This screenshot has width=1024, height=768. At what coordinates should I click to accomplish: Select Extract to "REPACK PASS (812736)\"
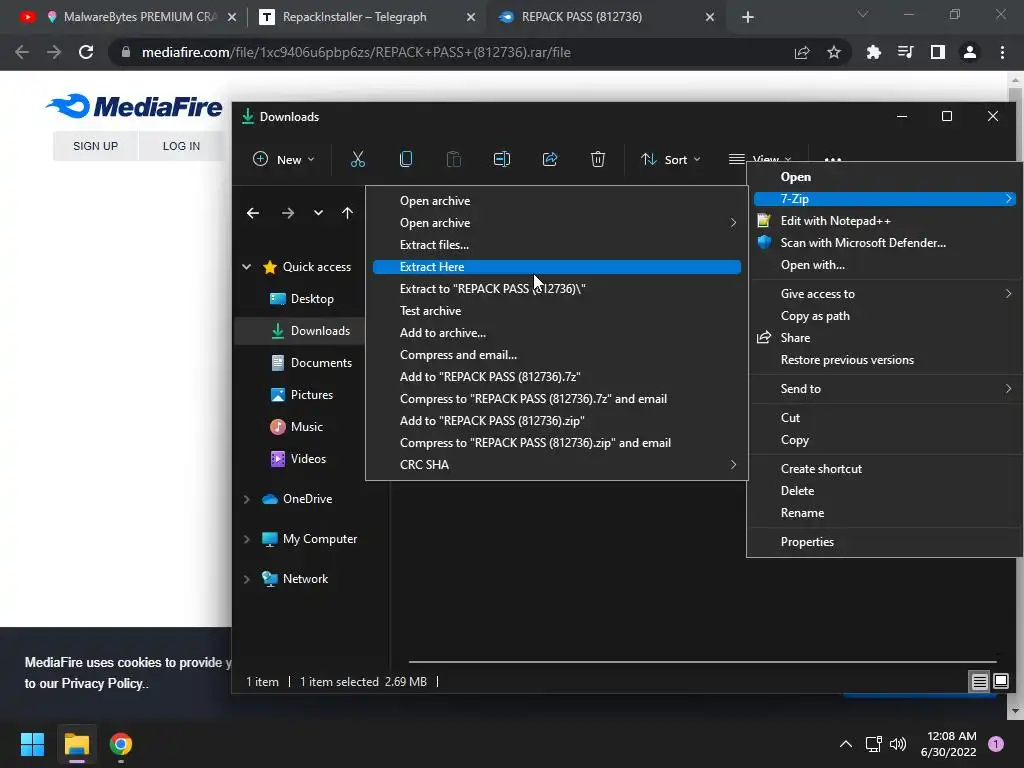click(556, 289)
